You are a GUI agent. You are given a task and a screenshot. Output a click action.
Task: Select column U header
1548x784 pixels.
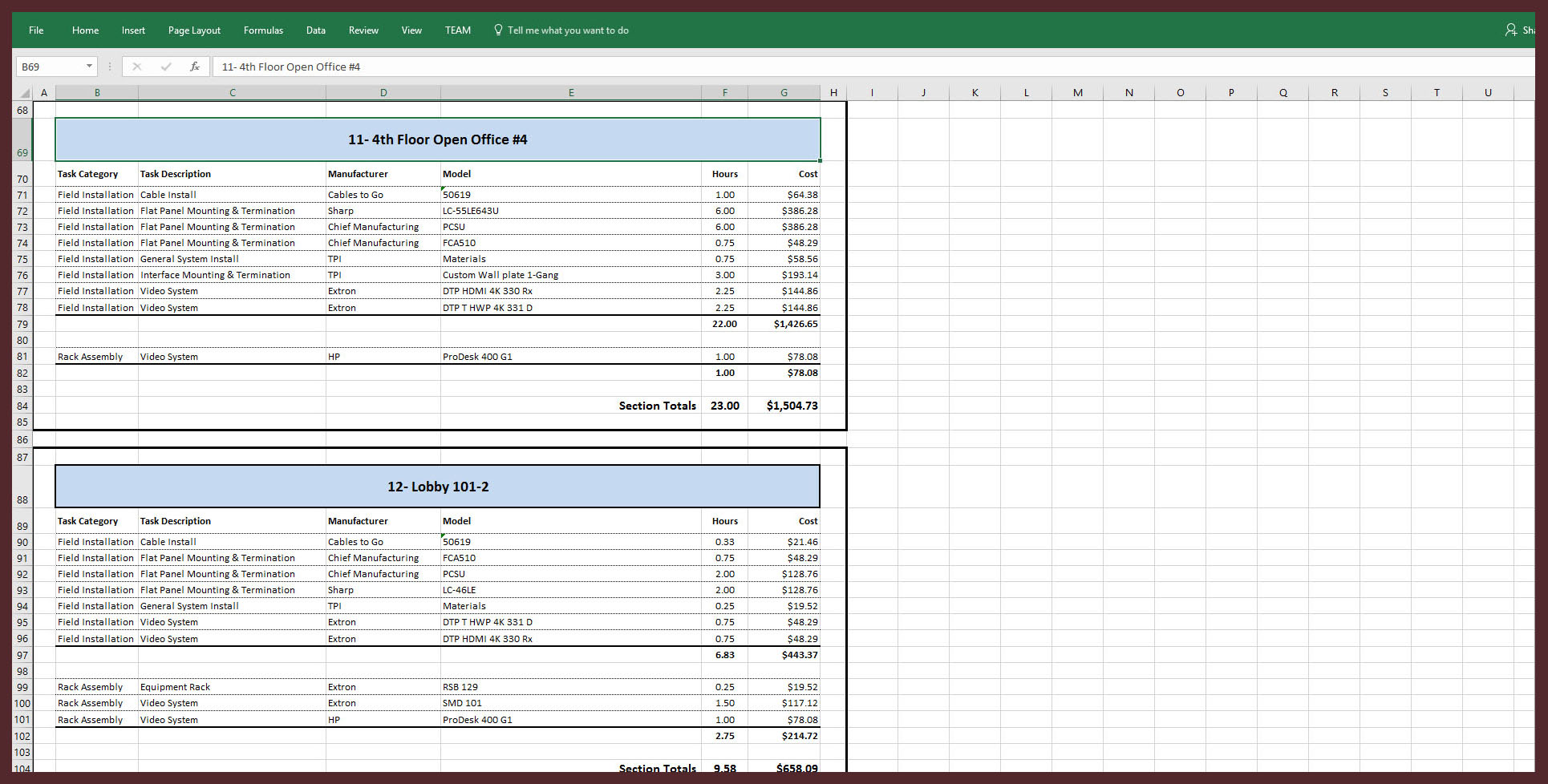(x=1488, y=93)
